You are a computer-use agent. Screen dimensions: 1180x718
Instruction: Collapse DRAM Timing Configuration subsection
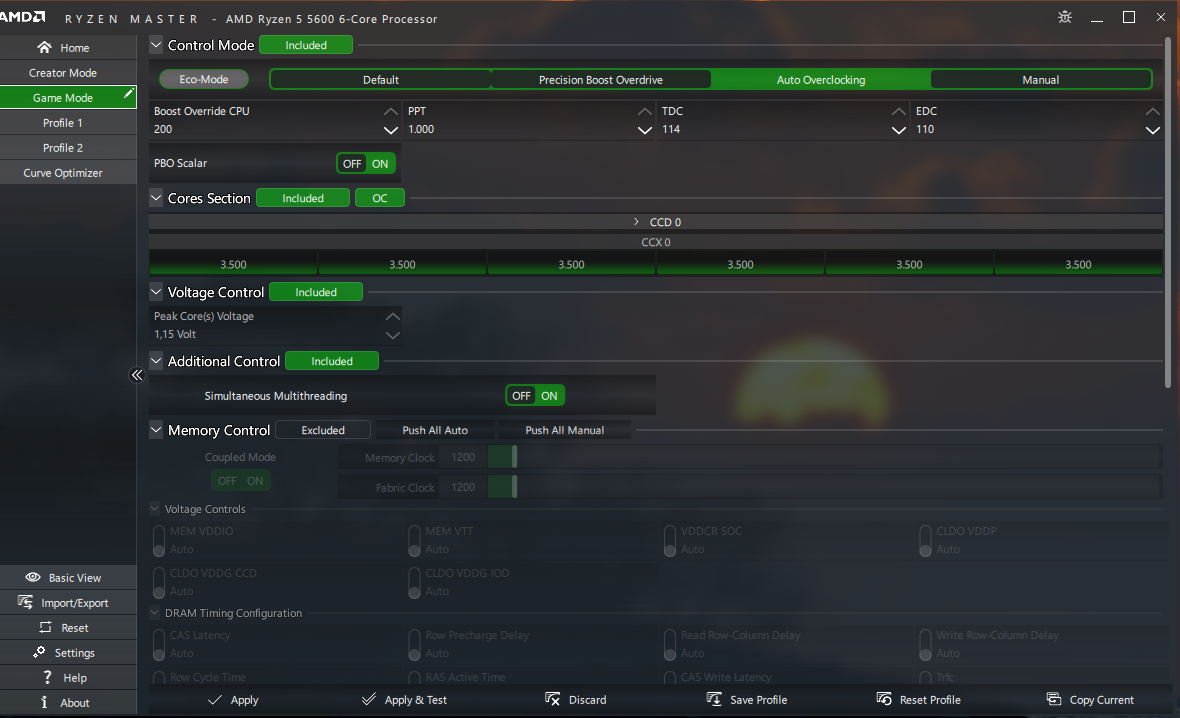click(x=155, y=613)
